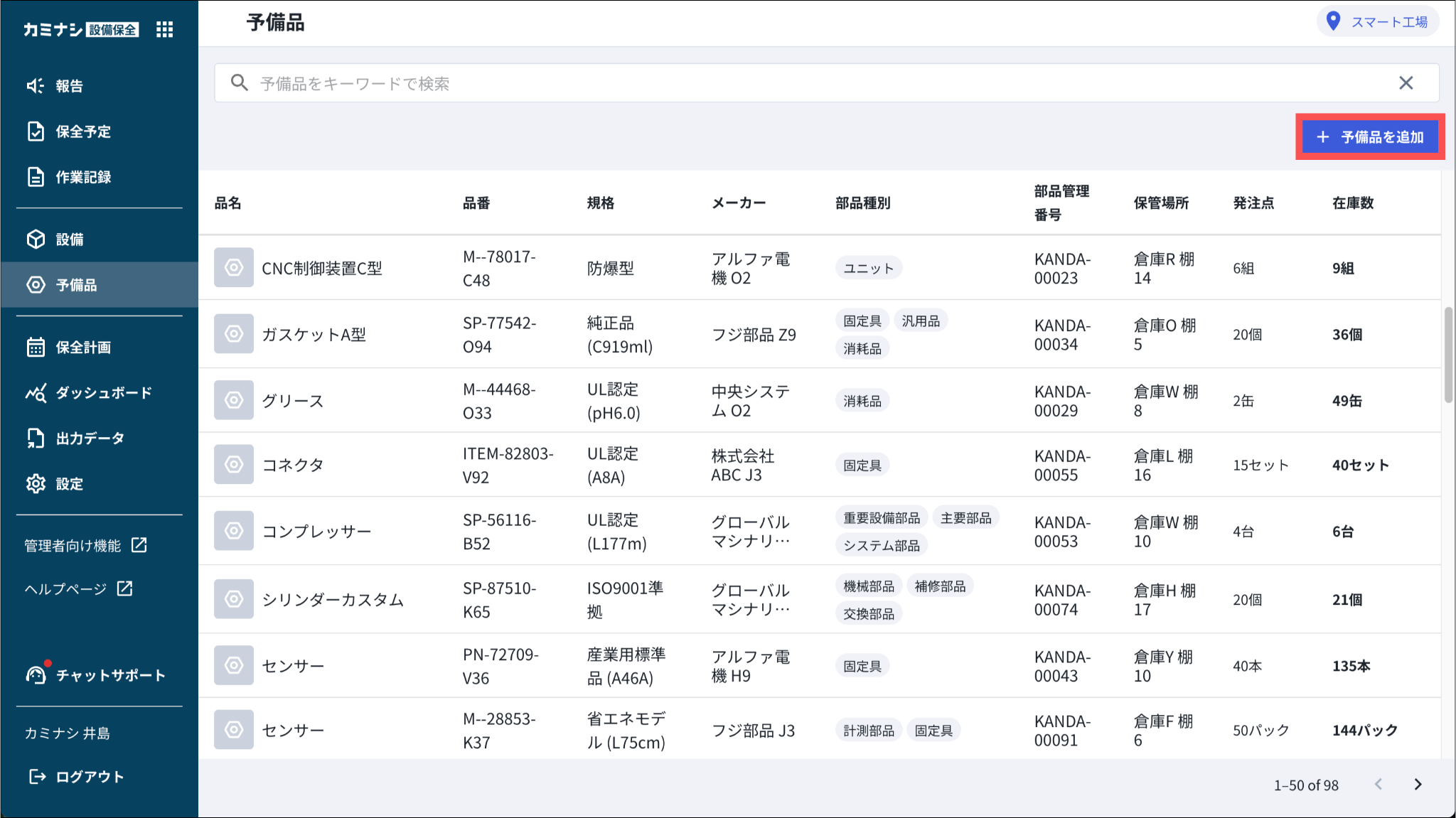Select 作業記録 in the sidebar
Image resolution: width=1456 pixels, height=818 pixels.
(82, 177)
